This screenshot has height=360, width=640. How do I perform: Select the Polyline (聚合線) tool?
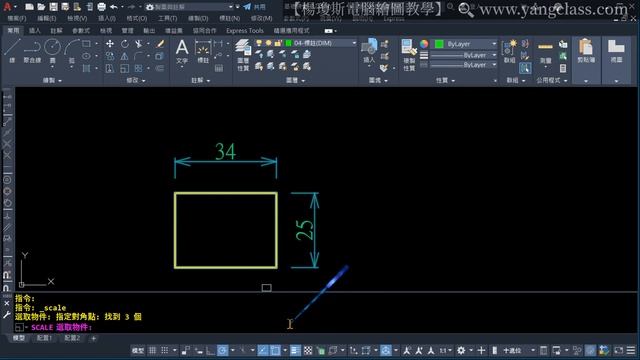point(32,51)
